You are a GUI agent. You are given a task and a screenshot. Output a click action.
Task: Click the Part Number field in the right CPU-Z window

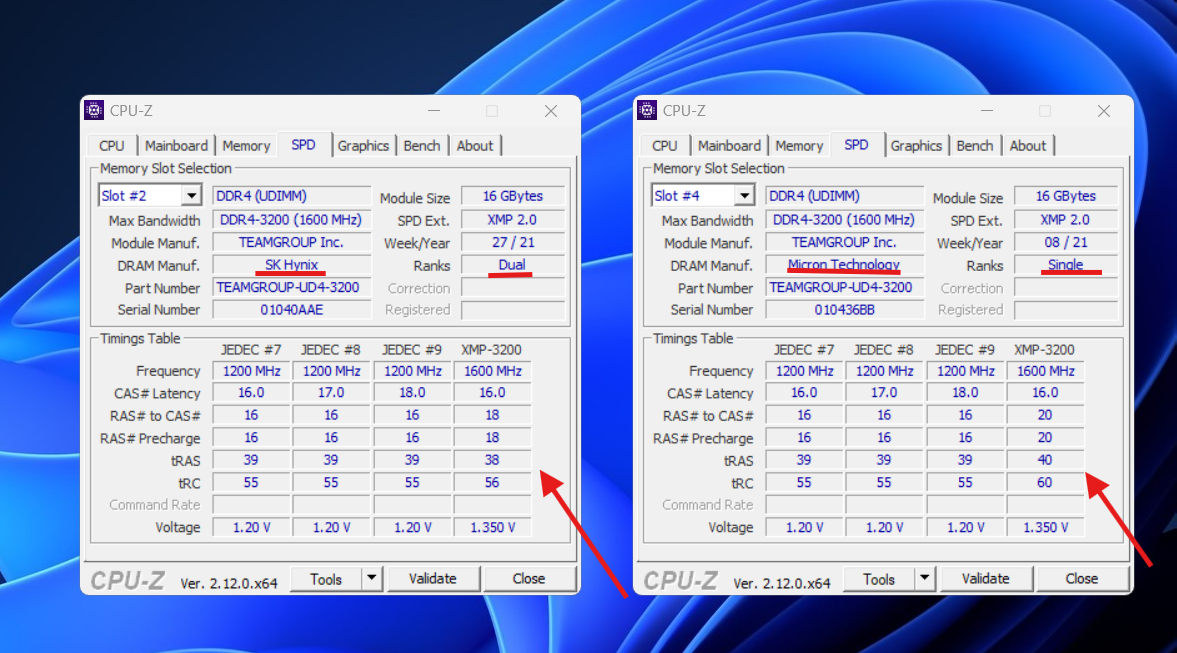[844, 287]
